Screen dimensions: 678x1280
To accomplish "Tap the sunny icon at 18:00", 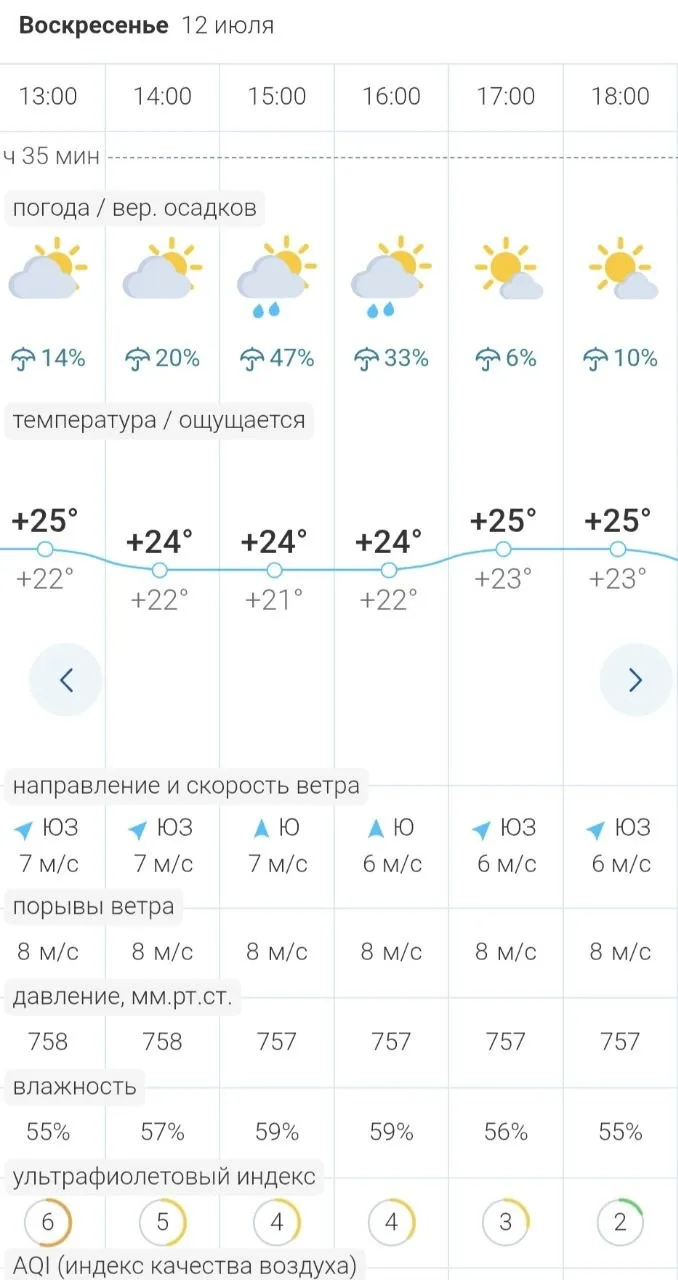I will pyautogui.click(x=623, y=268).
